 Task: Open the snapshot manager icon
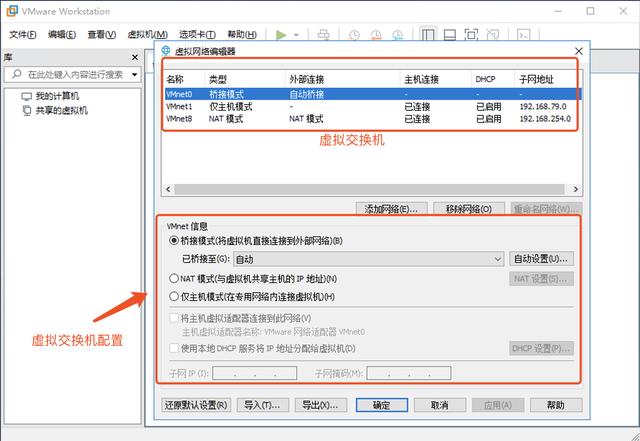coord(397,35)
